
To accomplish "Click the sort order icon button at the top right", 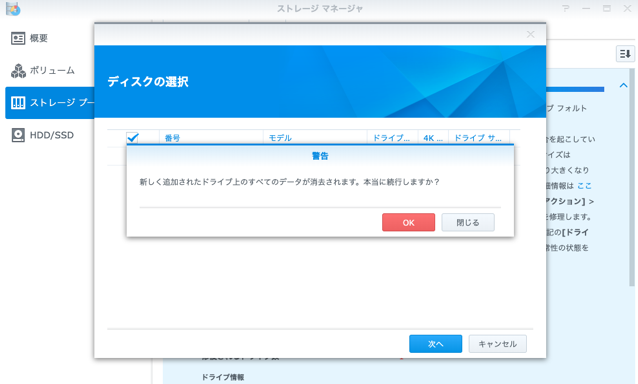I will [x=625, y=54].
